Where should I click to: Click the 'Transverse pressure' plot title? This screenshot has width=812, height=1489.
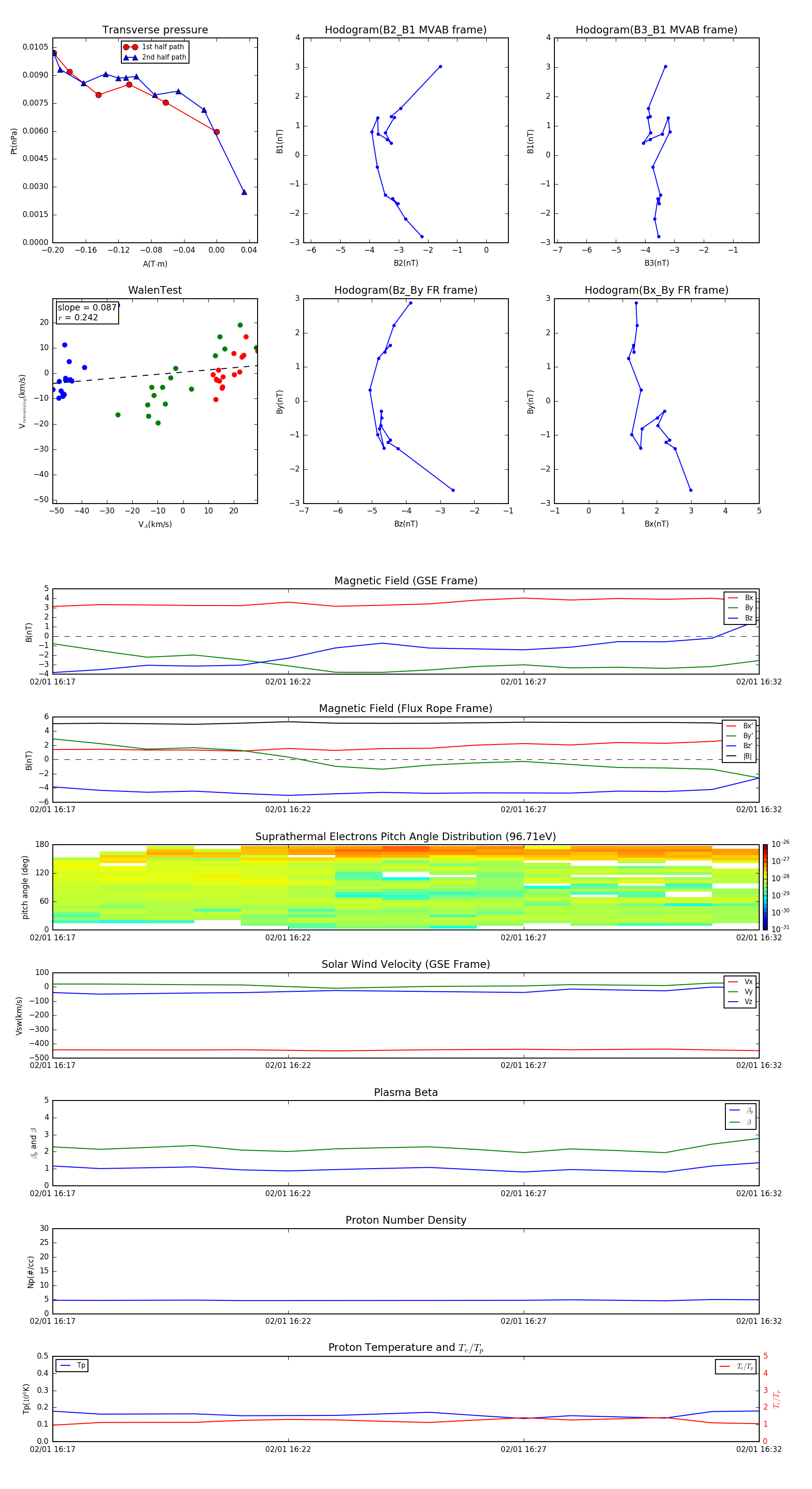click(x=155, y=29)
